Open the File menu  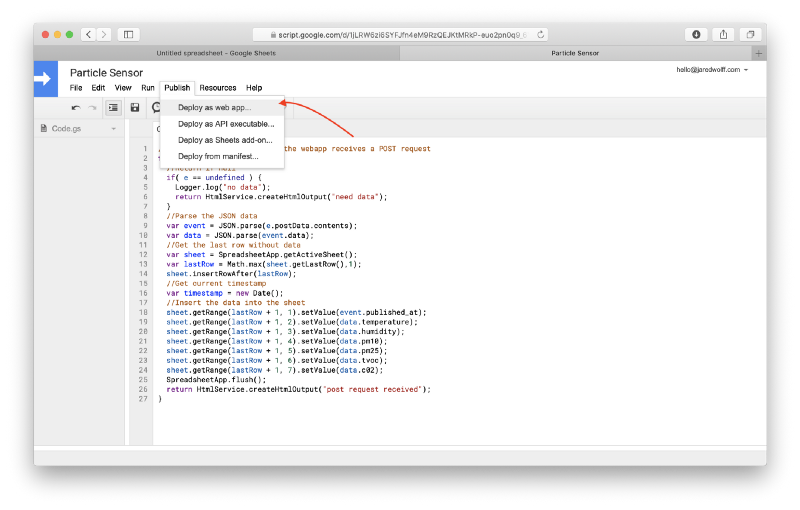click(x=76, y=88)
